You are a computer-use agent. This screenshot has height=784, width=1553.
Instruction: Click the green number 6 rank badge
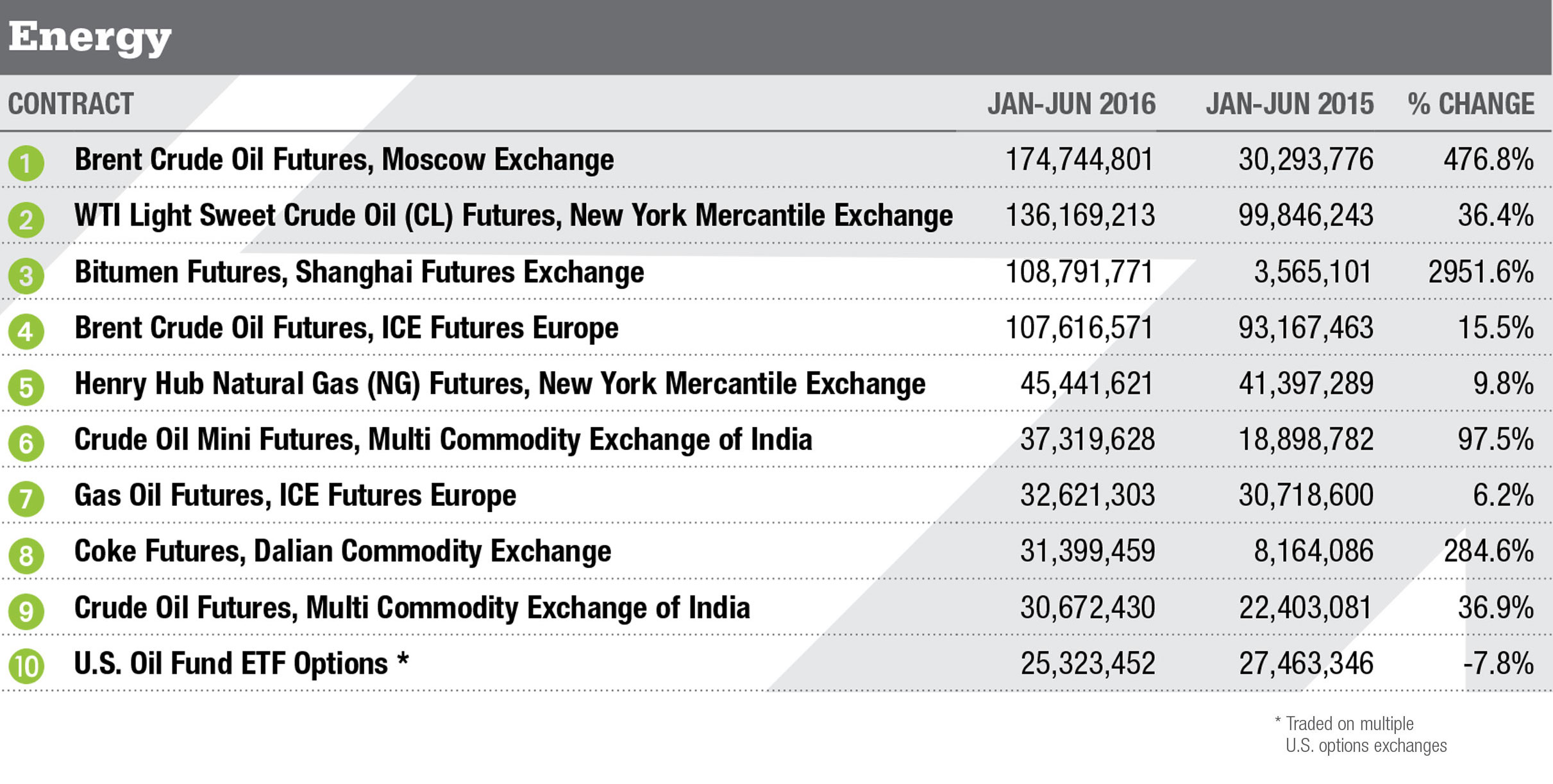coord(26,443)
